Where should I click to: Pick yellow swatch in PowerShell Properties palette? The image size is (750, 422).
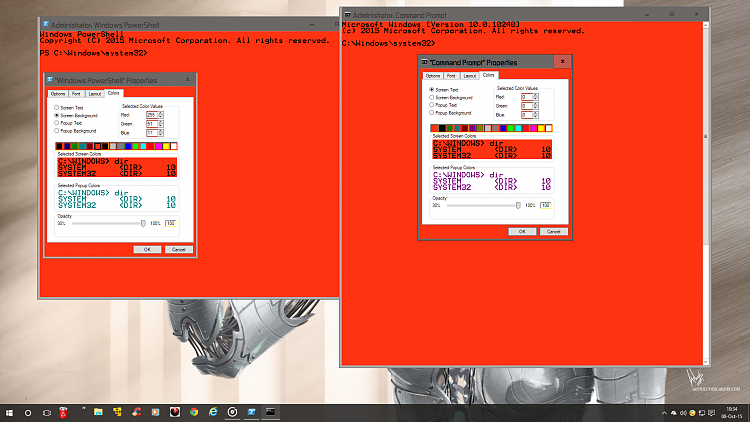click(x=166, y=146)
